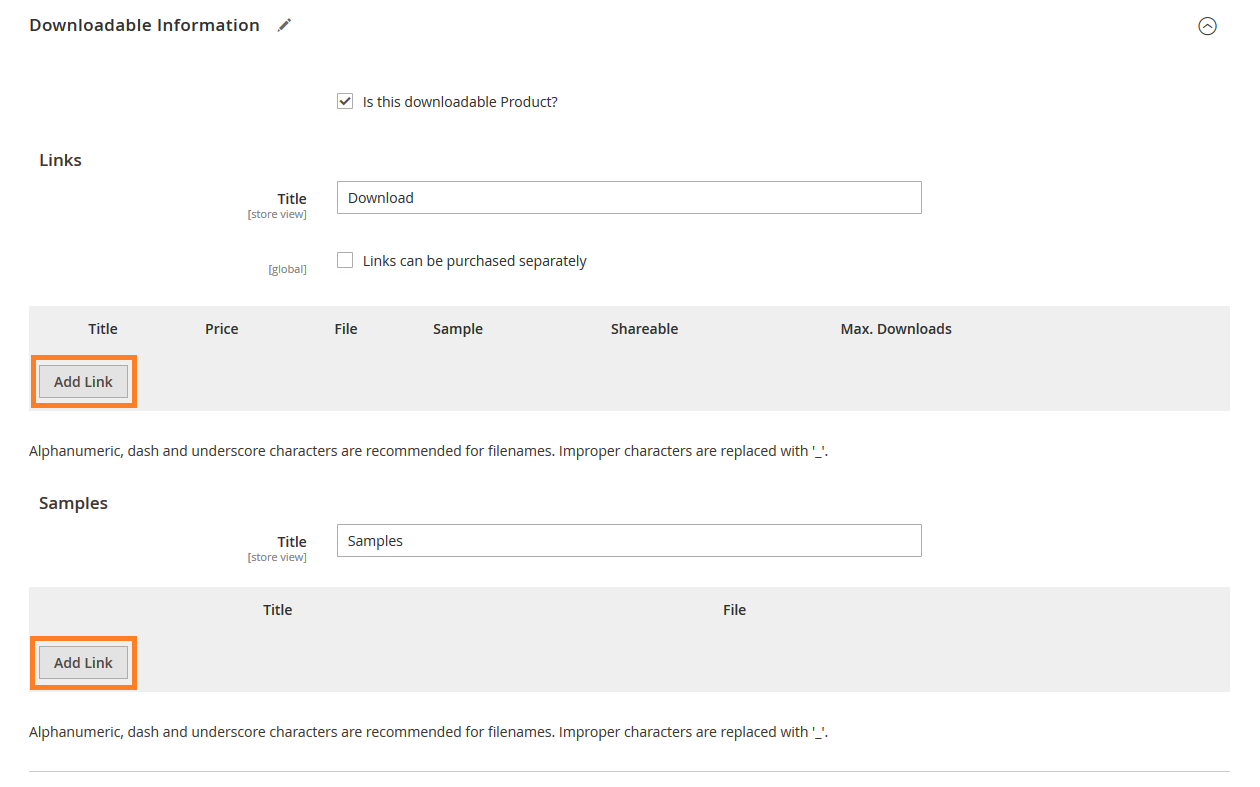Add a link in Samples table

[x=83, y=662]
